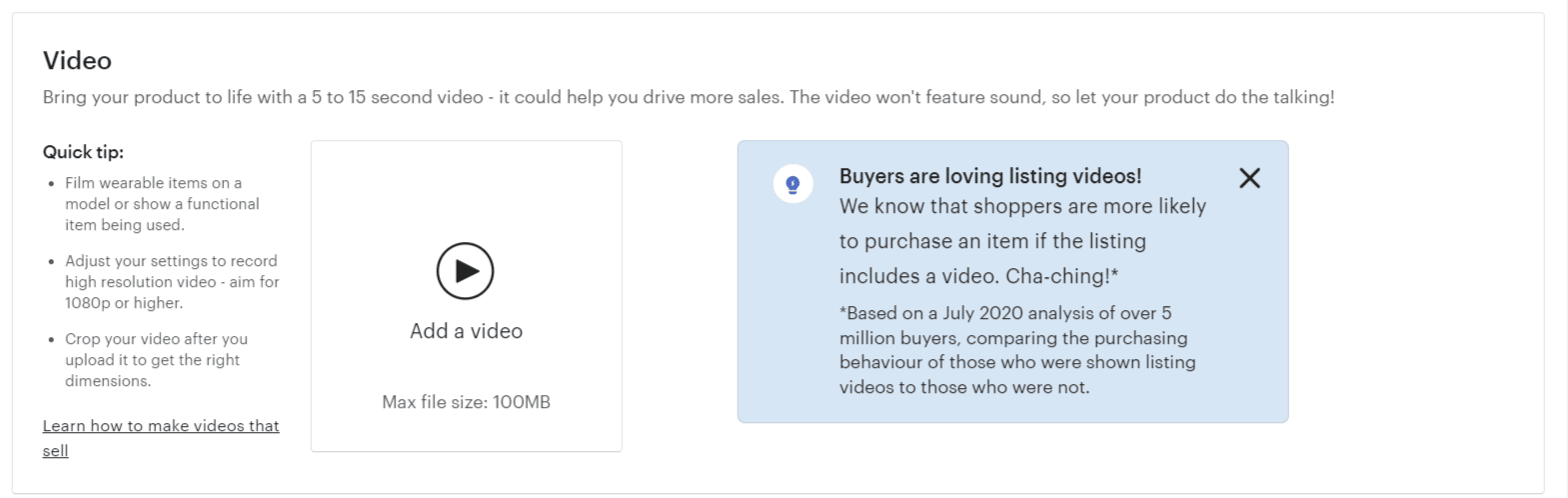Click the play icon in upload box
The height and width of the screenshot is (498, 1568).
465,271
